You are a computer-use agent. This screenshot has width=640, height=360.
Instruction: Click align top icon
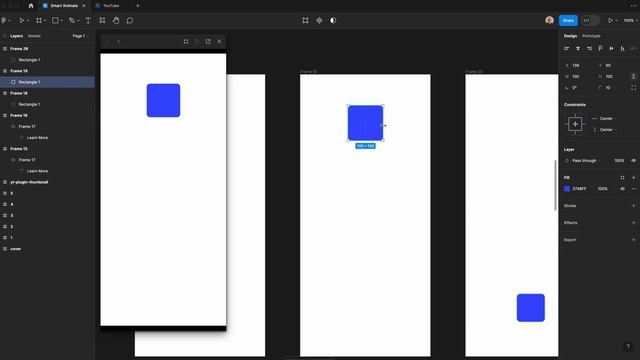[x=600, y=49]
